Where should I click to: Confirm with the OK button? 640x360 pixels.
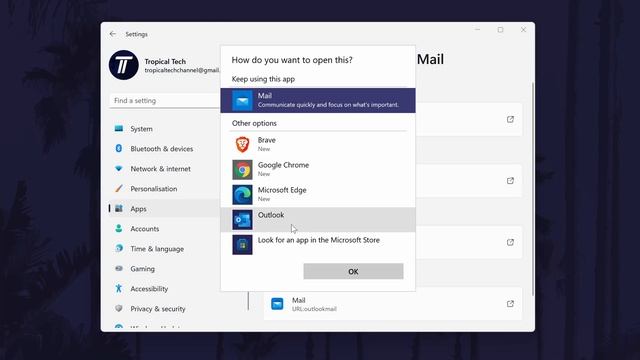click(353, 271)
